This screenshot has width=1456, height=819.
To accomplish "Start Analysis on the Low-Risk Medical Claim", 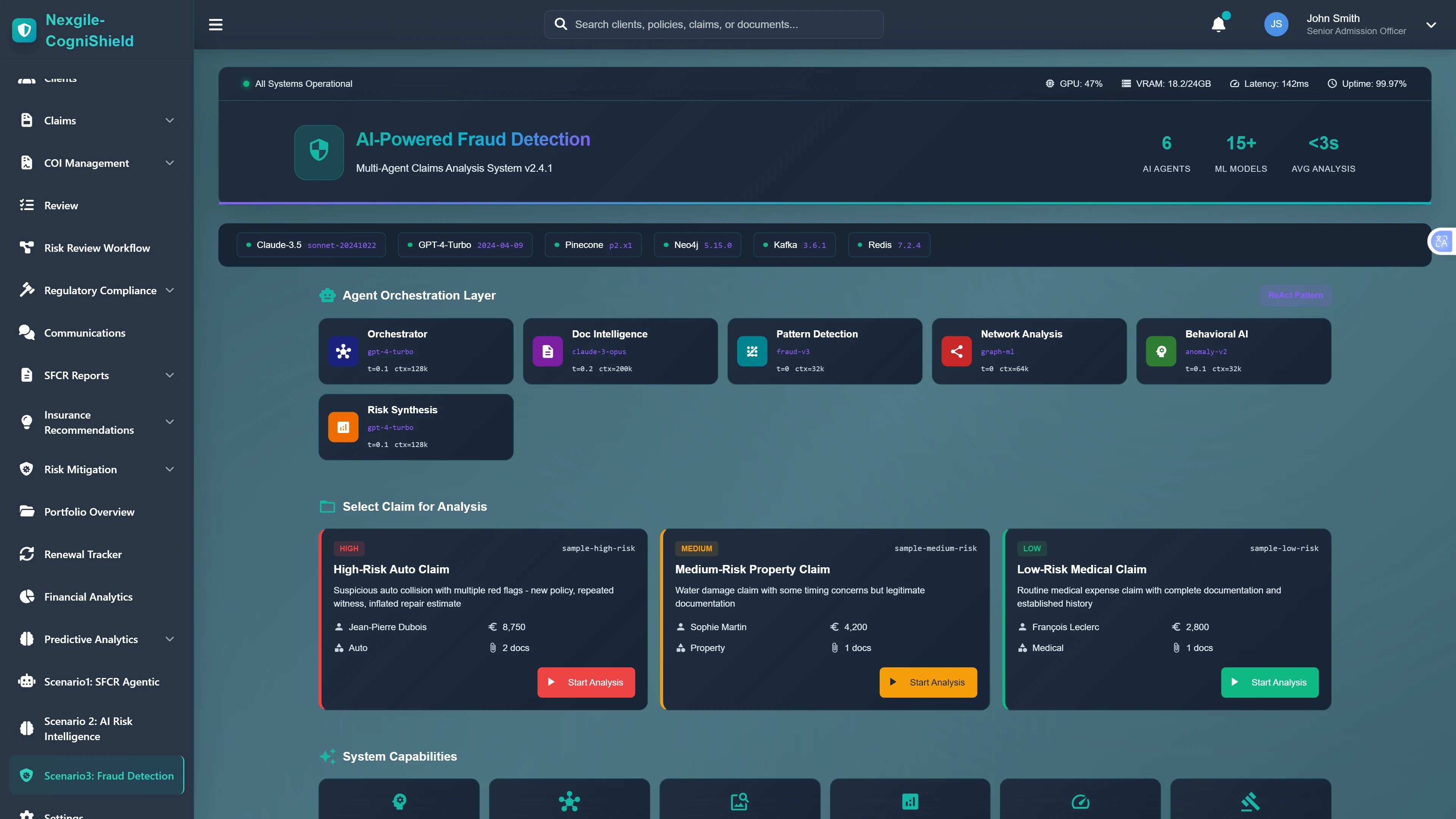I will (x=1269, y=682).
